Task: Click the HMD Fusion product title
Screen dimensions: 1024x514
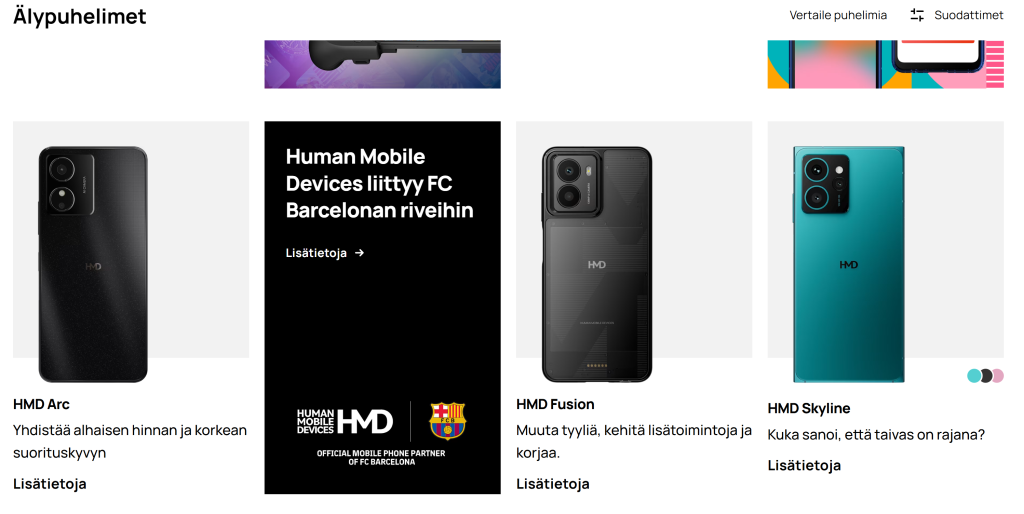Action: [x=555, y=404]
